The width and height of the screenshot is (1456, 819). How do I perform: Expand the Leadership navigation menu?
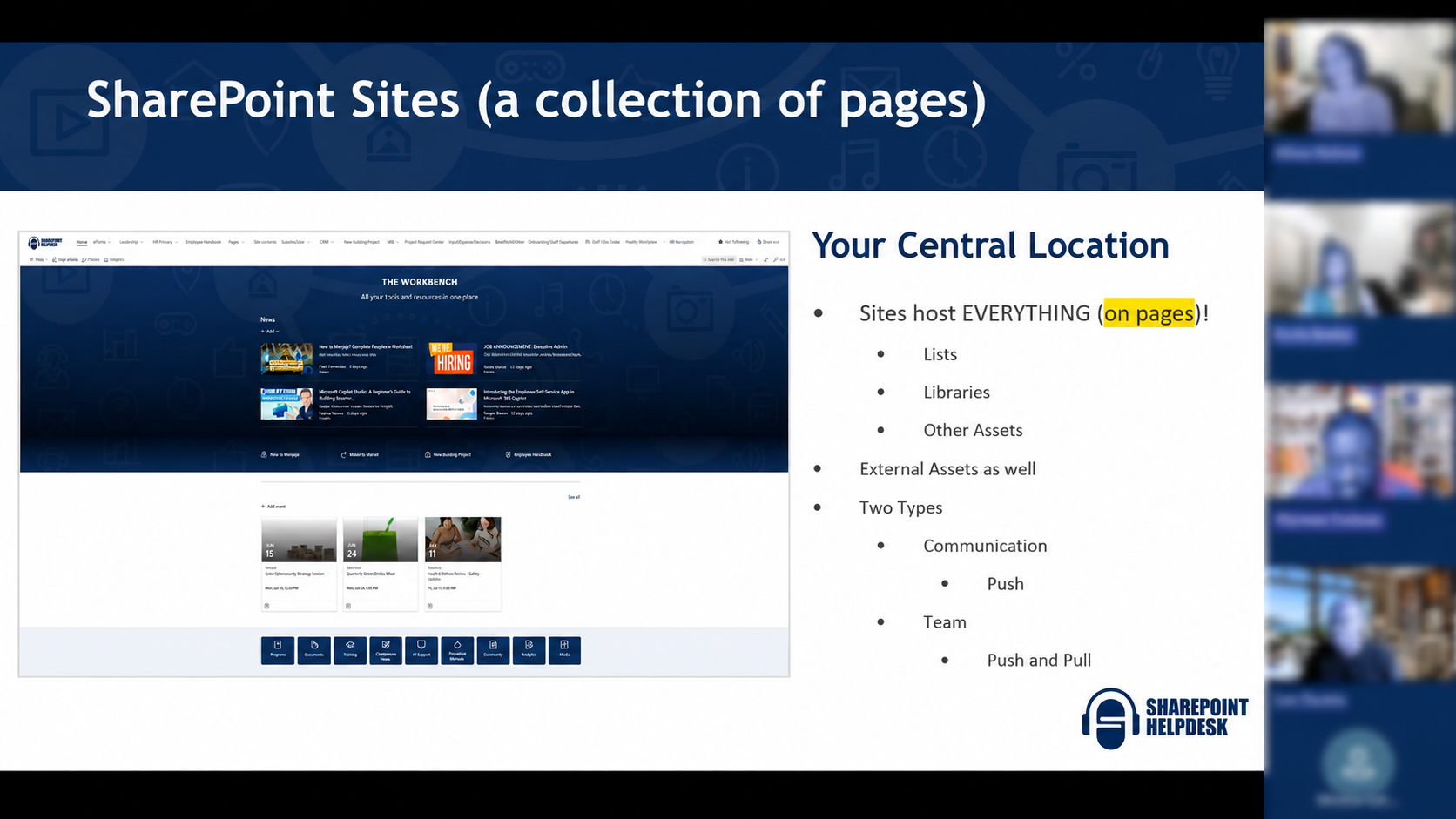point(131,242)
